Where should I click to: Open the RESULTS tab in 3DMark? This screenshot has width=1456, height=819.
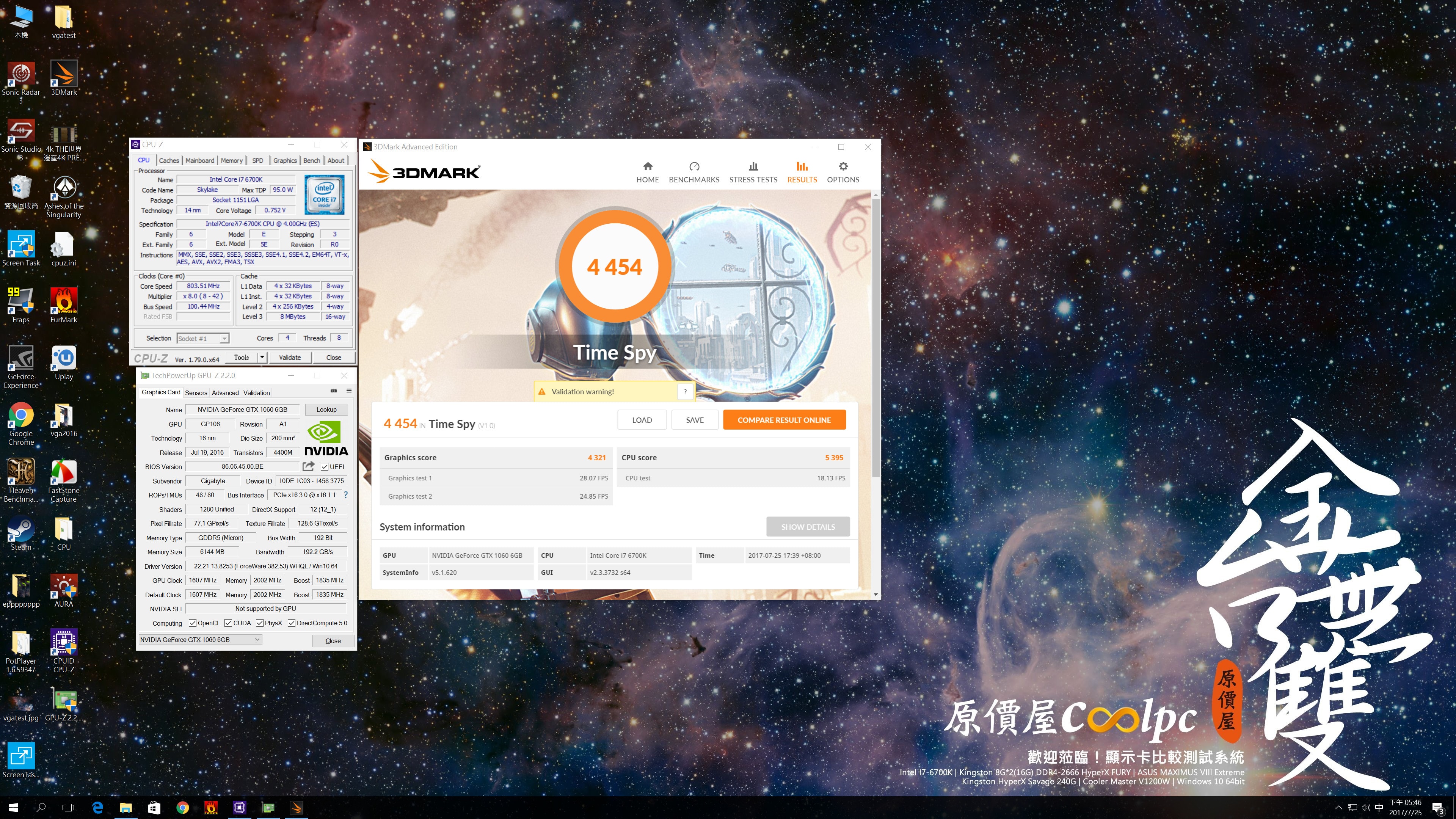click(x=802, y=172)
